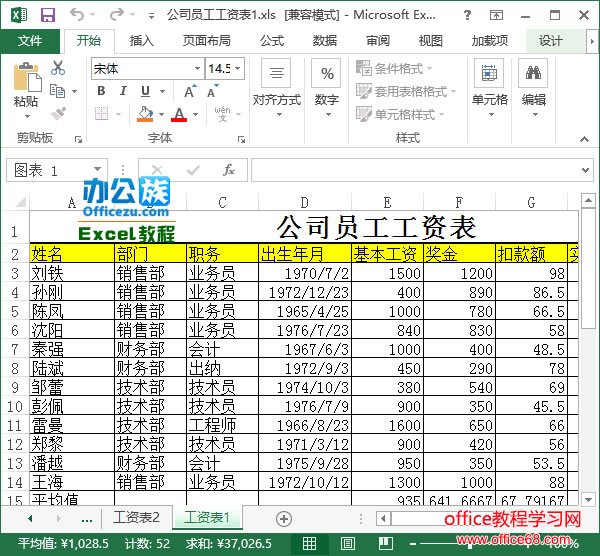
Task: Open the 编辑 binoculars editing group
Action: pyautogui.click(x=533, y=83)
